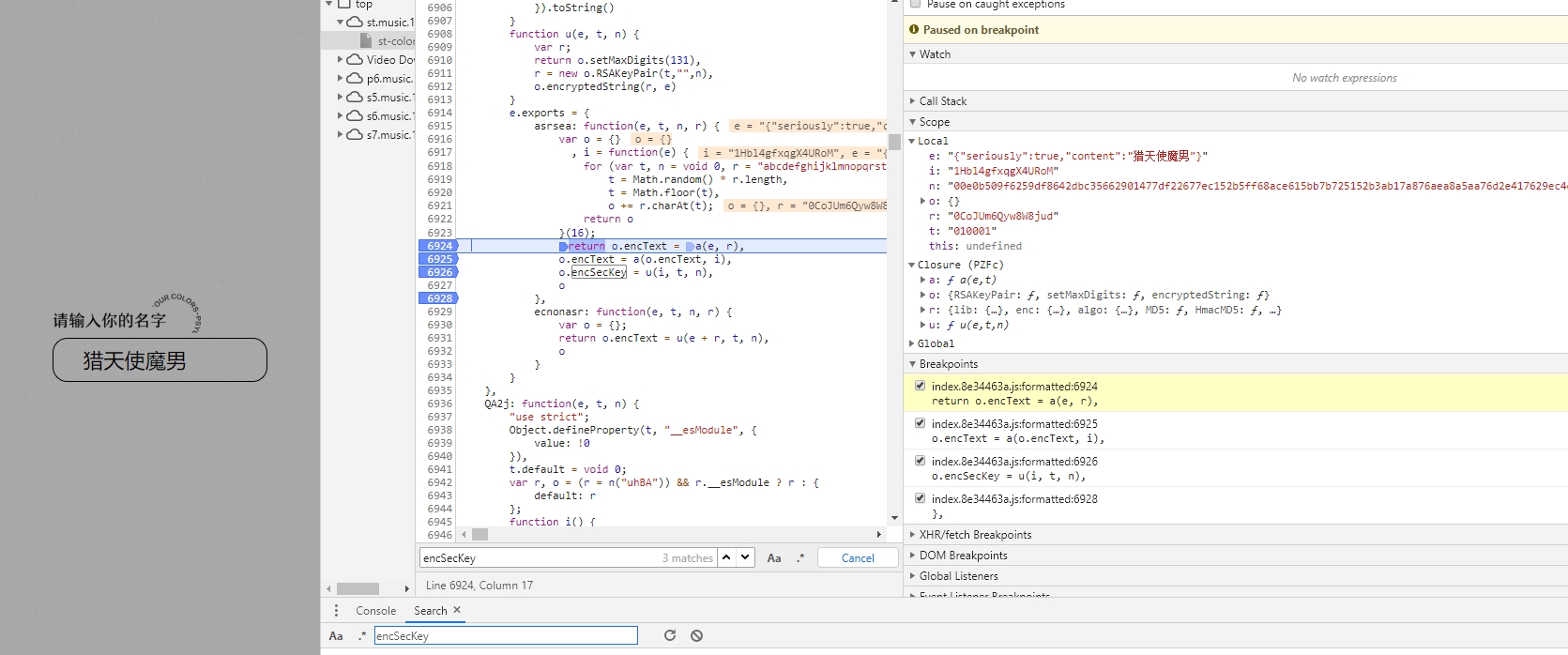Go to previous encSecKey match arrow
The width and height of the screenshot is (1568, 655).
(726, 557)
